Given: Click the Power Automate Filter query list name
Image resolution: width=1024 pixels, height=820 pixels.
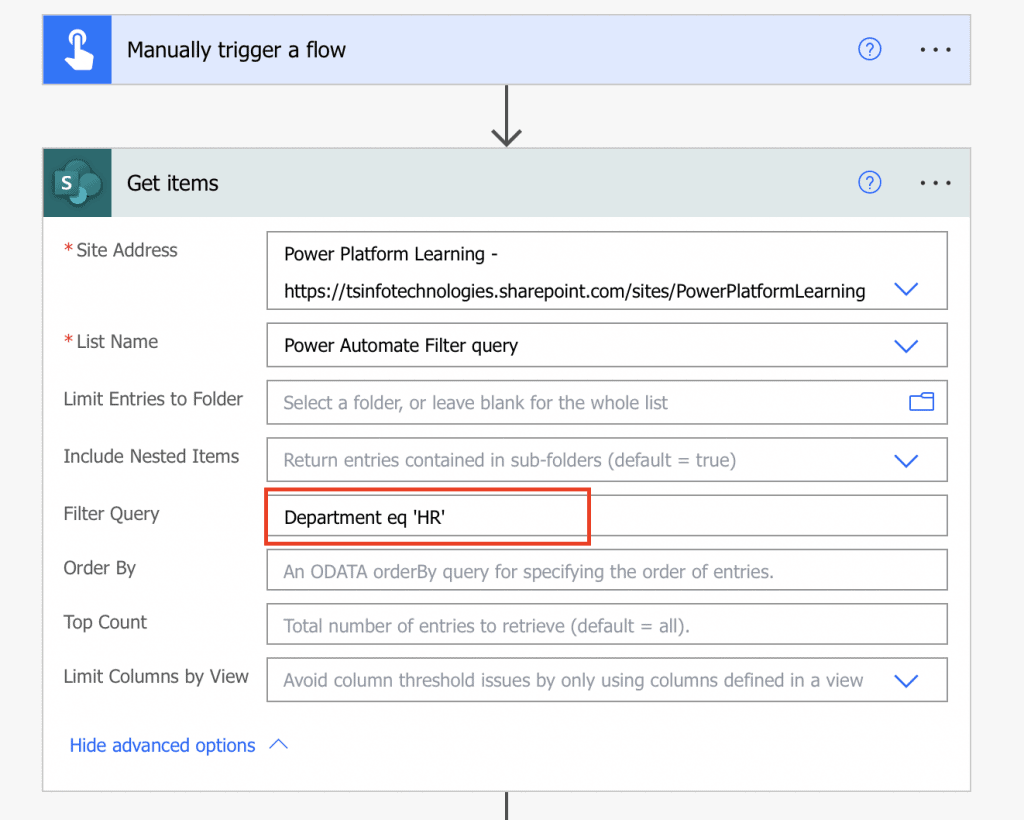Looking at the screenshot, I should pyautogui.click(x=401, y=345).
